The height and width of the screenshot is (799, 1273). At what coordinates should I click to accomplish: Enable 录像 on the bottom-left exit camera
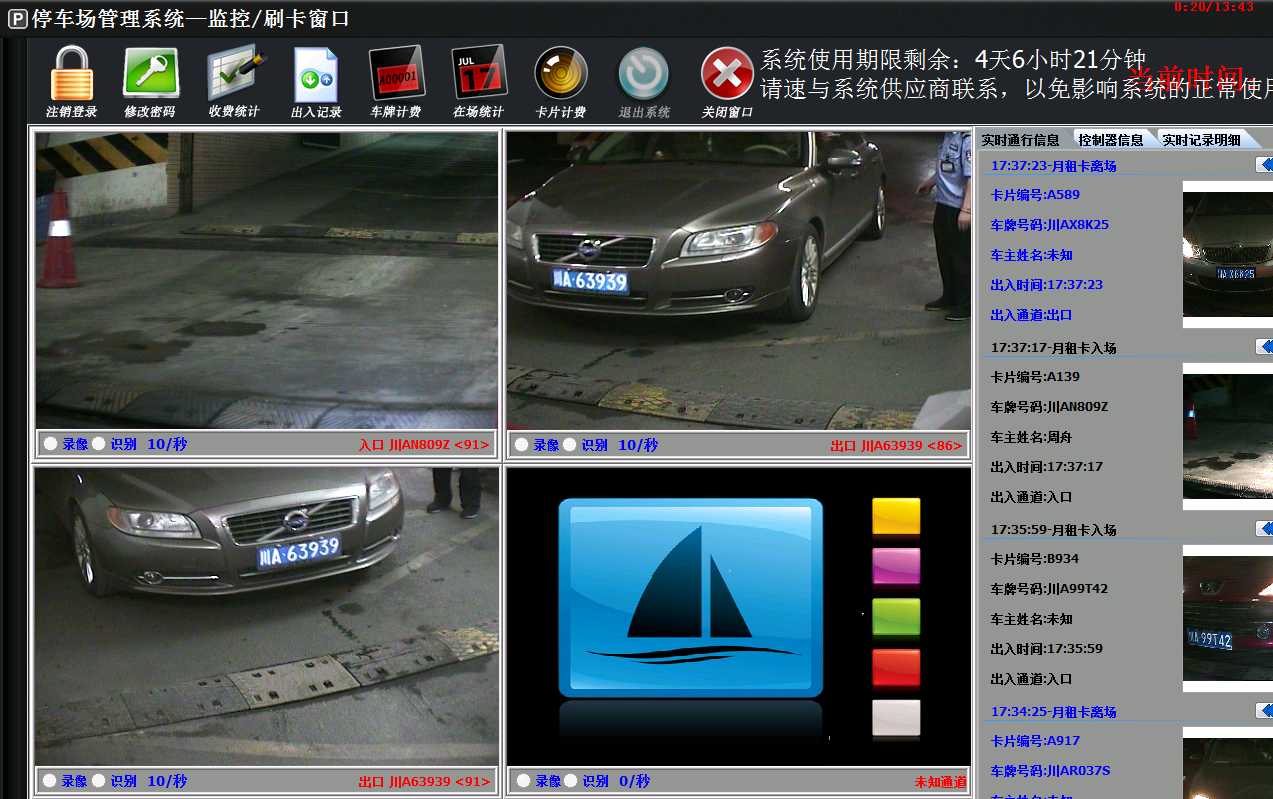coord(48,780)
